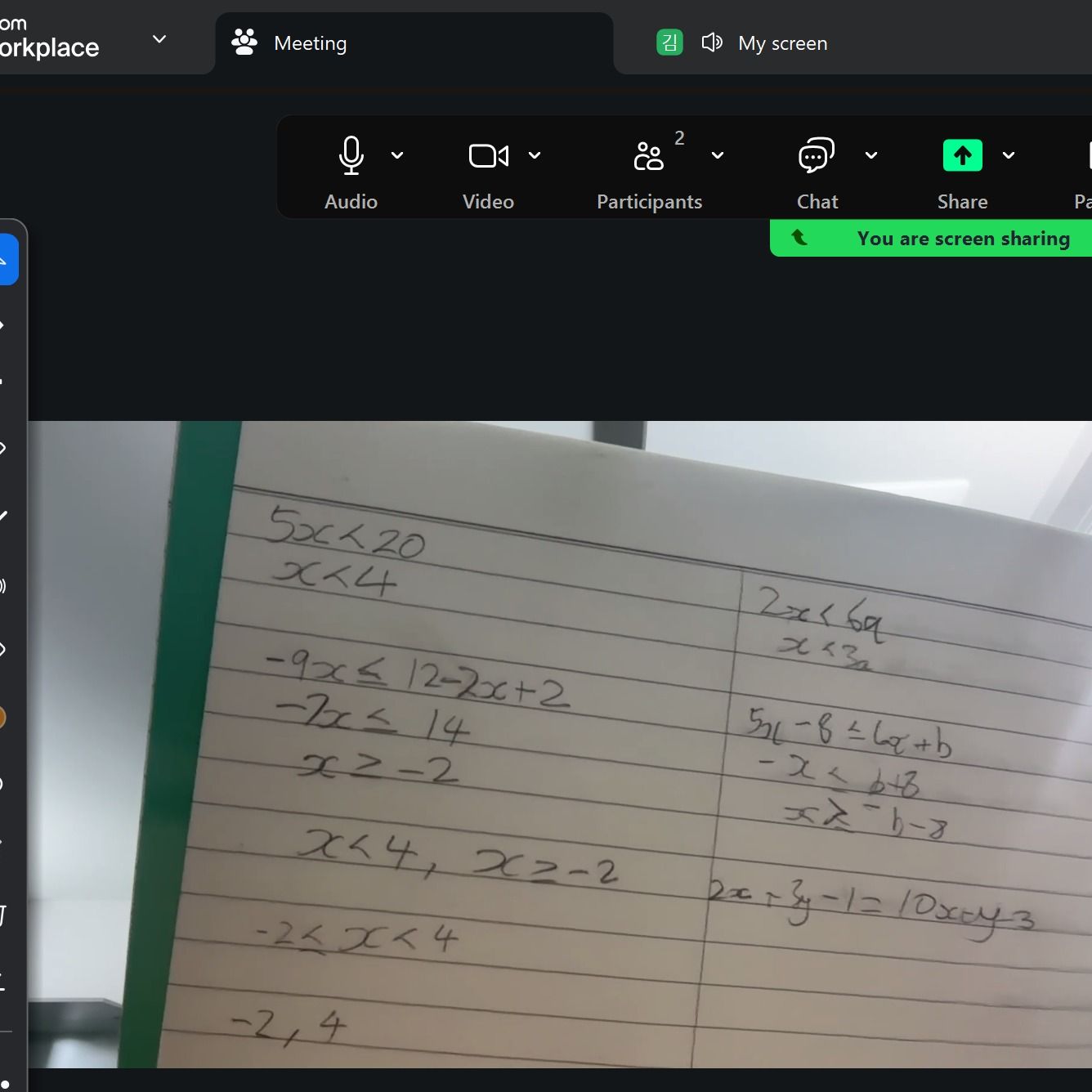Pick the diagonal line tool in left toolbar
This screenshot has width=1092, height=1092.
4,516
